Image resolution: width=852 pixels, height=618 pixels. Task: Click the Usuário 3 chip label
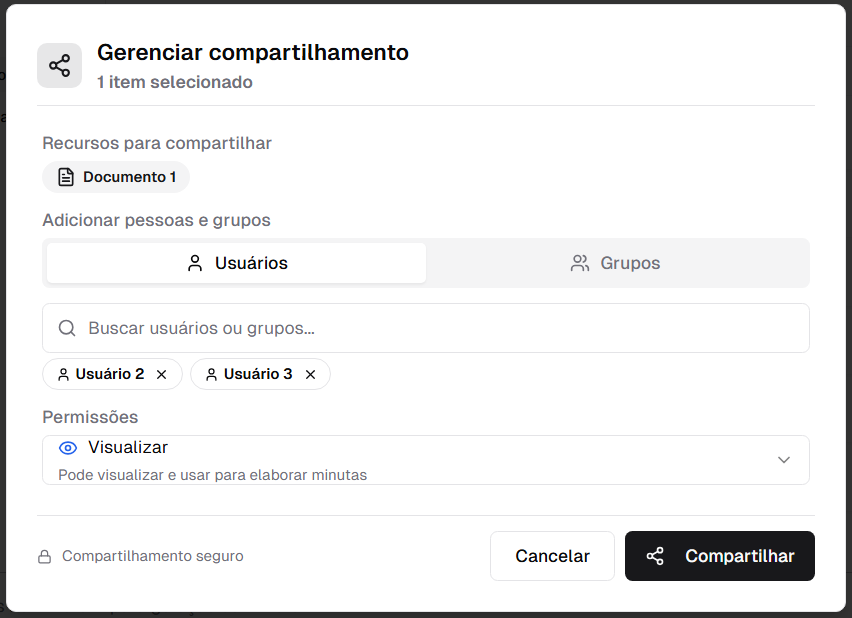[x=258, y=374]
